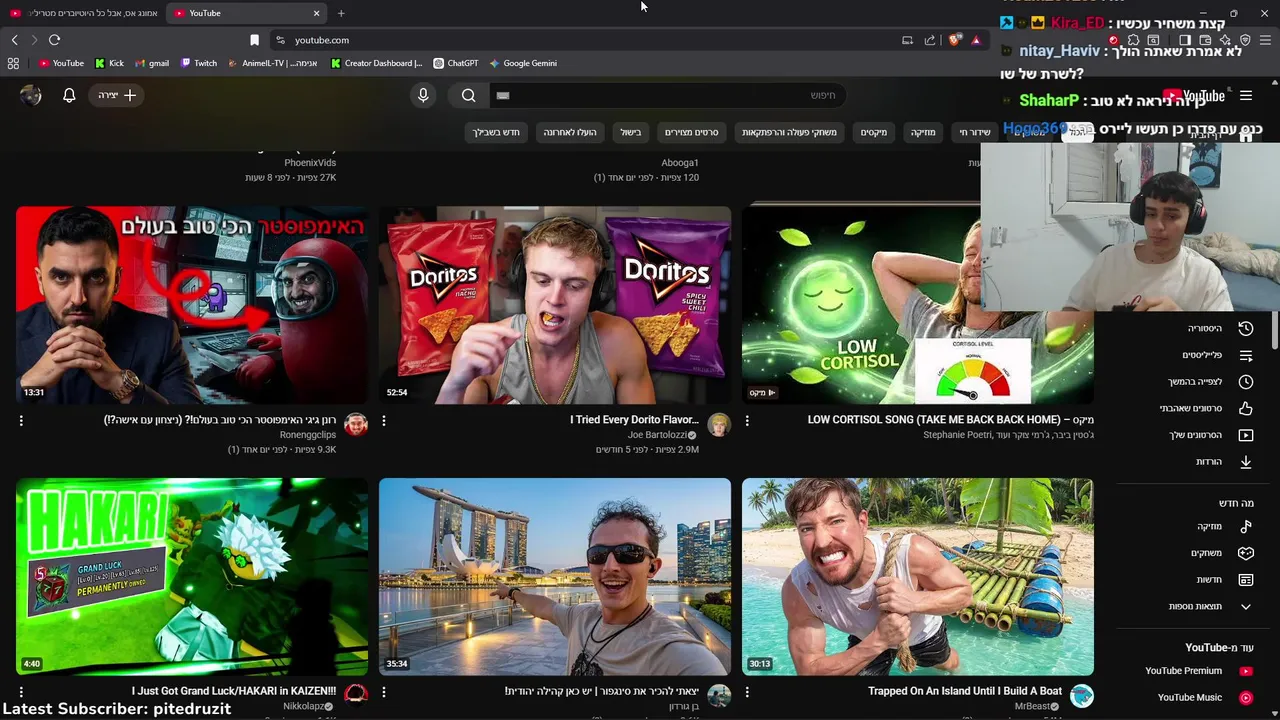Play the green HAKARI thumbnail video
The height and width of the screenshot is (720, 1280).
point(192,576)
